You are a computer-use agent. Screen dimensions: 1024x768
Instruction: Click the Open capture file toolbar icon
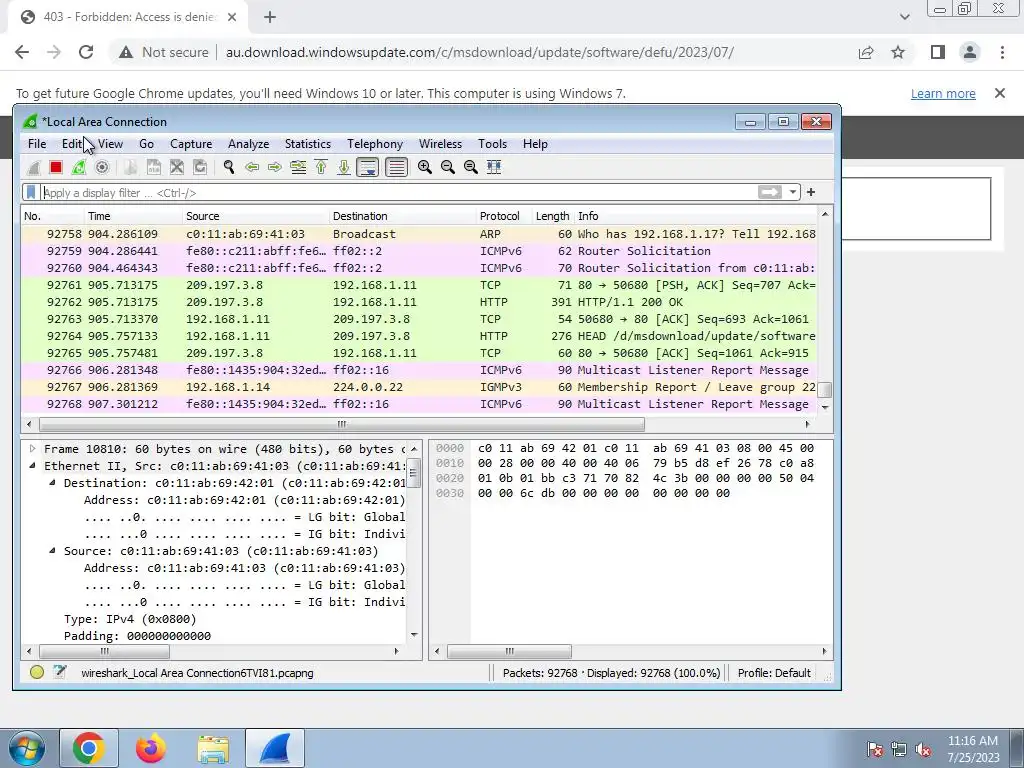[x=131, y=167]
